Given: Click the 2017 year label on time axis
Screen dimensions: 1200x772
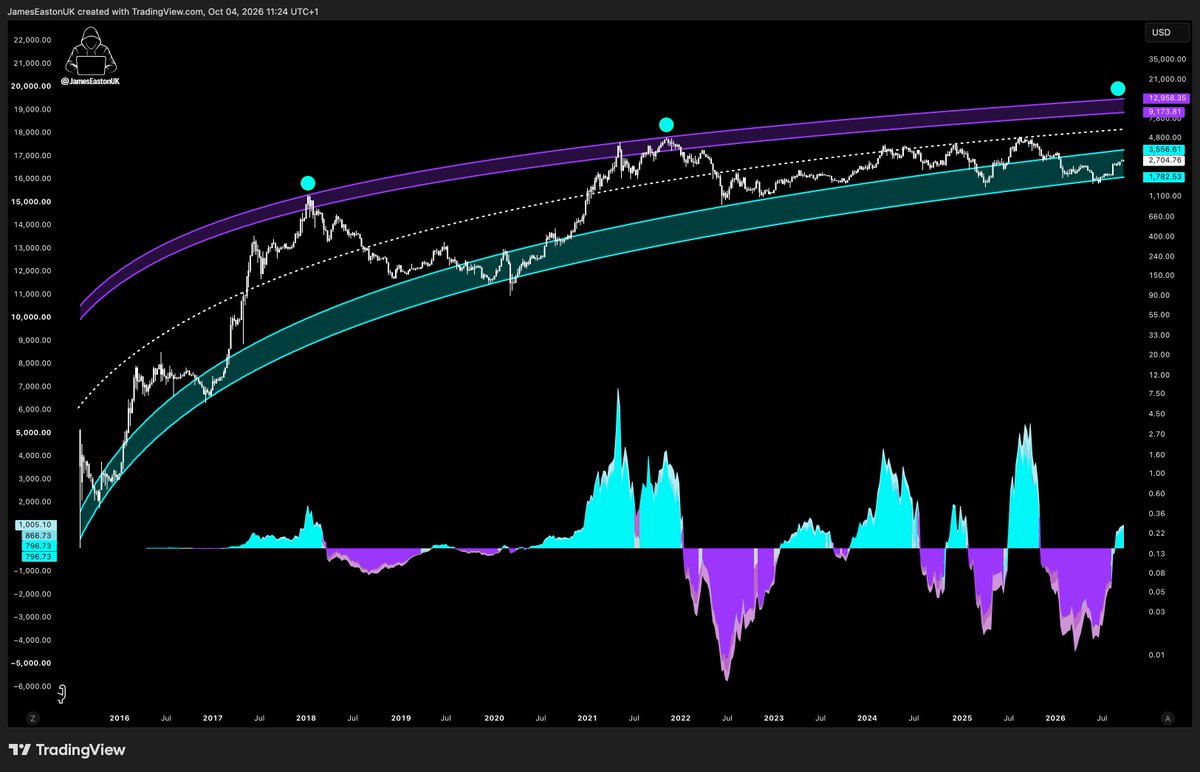Looking at the screenshot, I should 213,718.
